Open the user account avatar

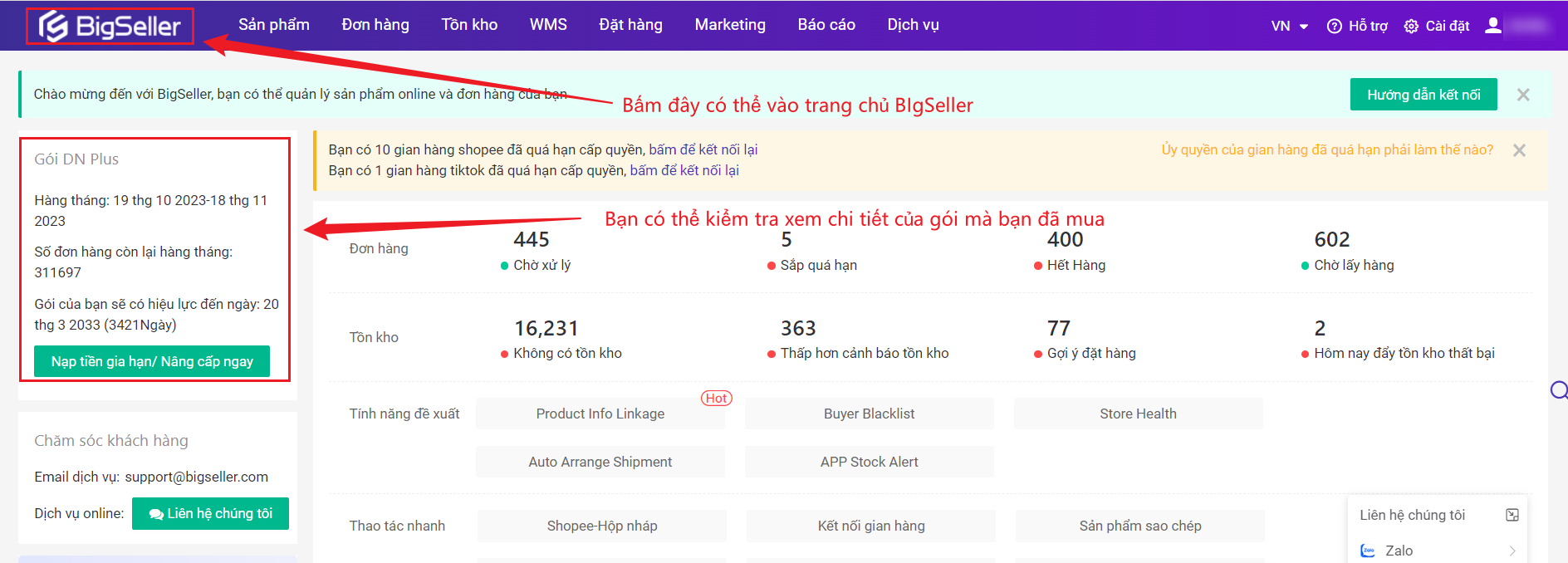(1493, 25)
